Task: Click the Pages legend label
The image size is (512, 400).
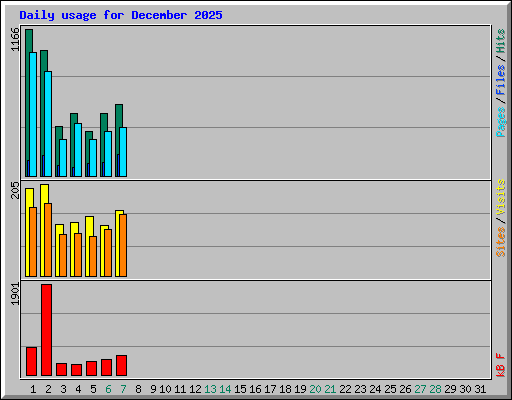Action: pos(500,122)
